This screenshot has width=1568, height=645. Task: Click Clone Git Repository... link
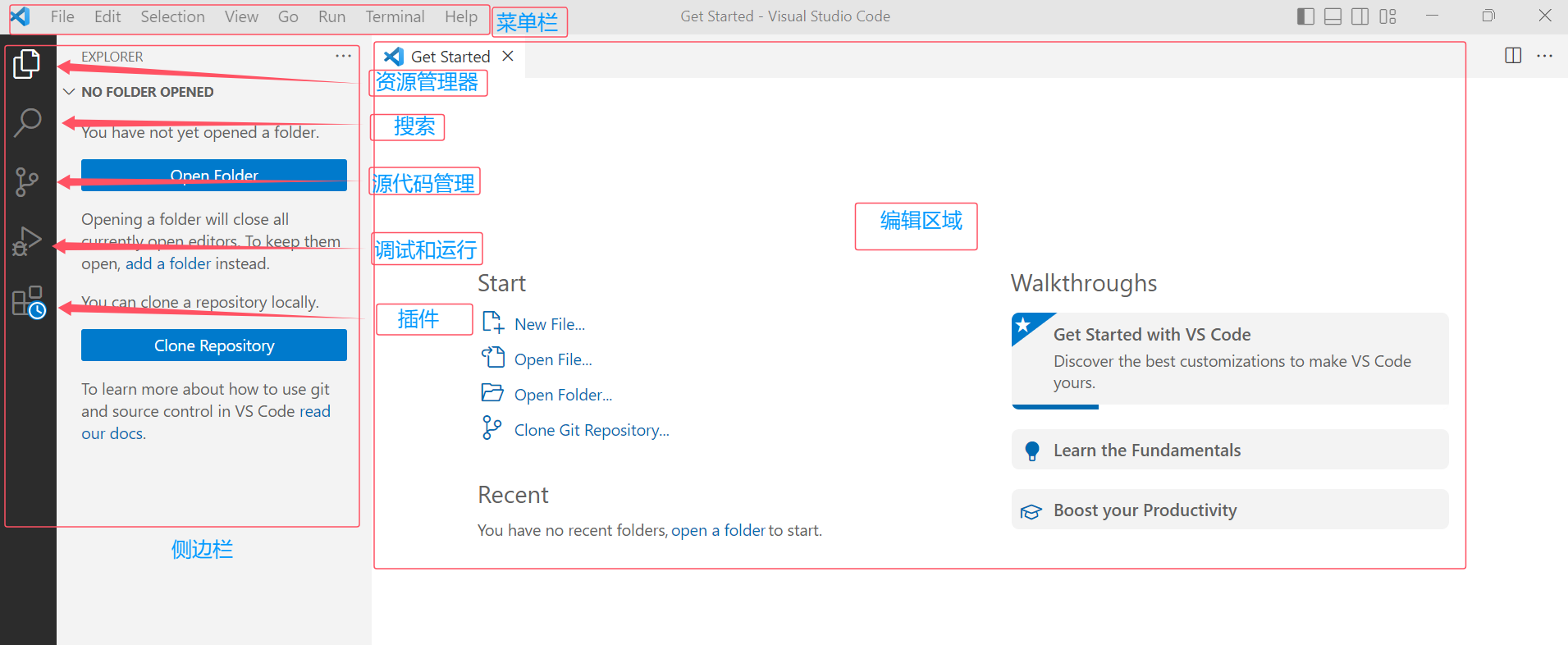(x=592, y=430)
